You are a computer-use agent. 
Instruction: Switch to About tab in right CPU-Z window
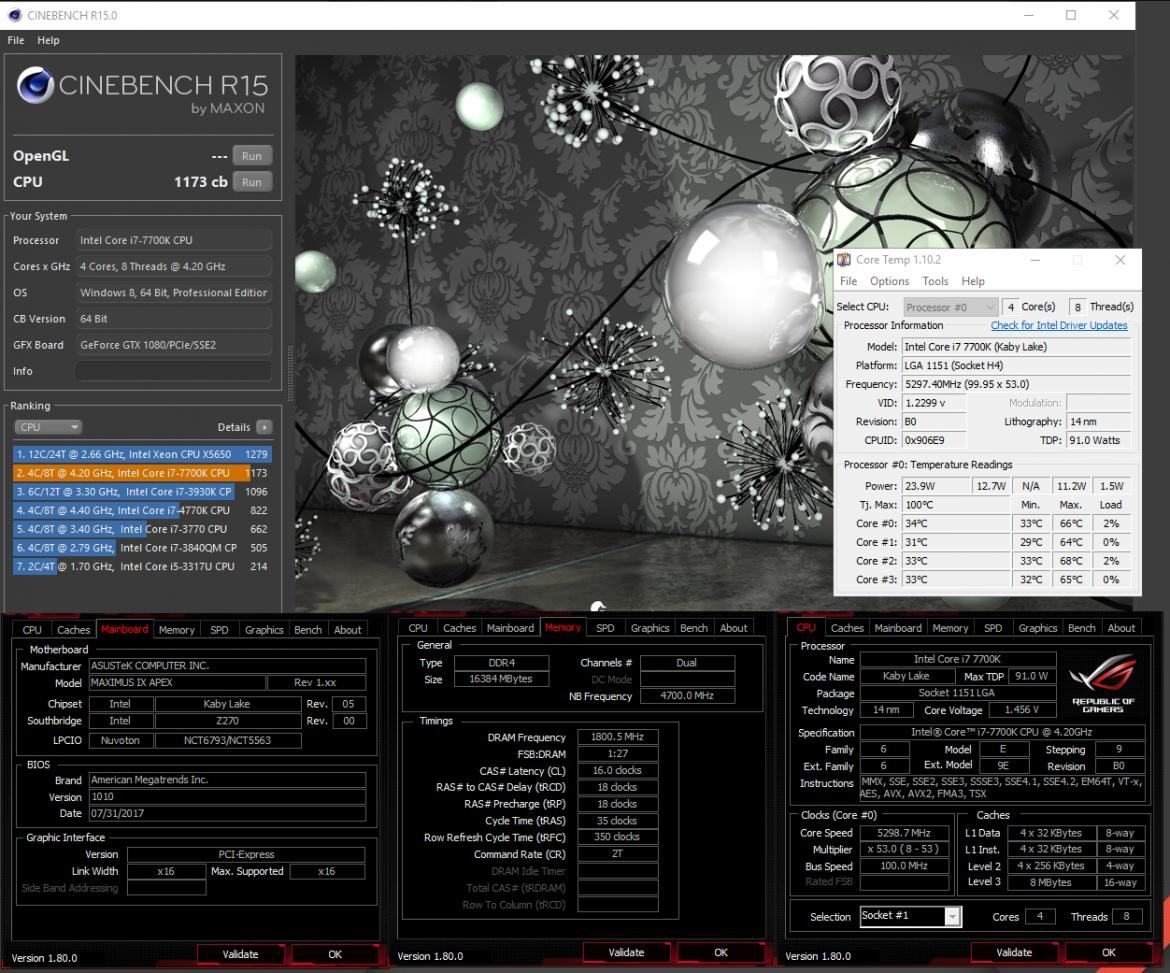(x=1121, y=628)
